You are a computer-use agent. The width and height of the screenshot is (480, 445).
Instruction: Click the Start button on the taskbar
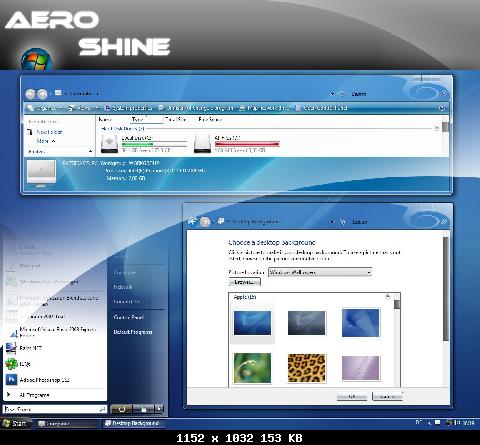[15, 423]
